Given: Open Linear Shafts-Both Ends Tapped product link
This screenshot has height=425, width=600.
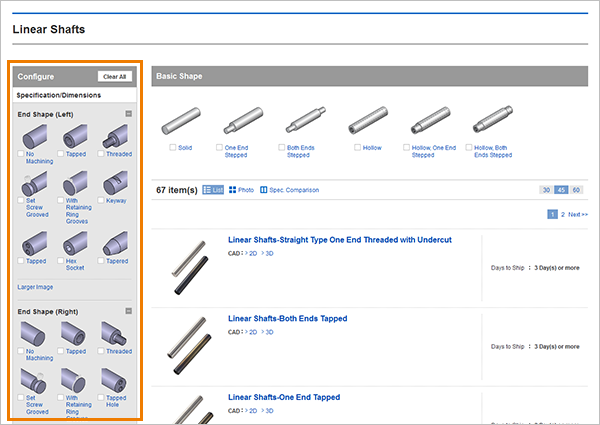Looking at the screenshot, I should tap(287, 319).
